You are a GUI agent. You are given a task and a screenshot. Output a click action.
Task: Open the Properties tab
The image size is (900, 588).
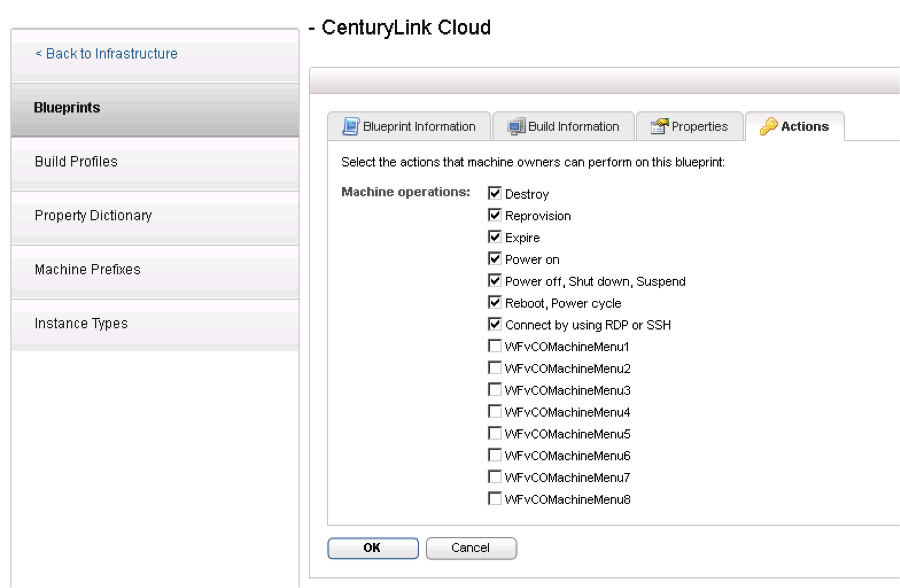[x=689, y=126]
